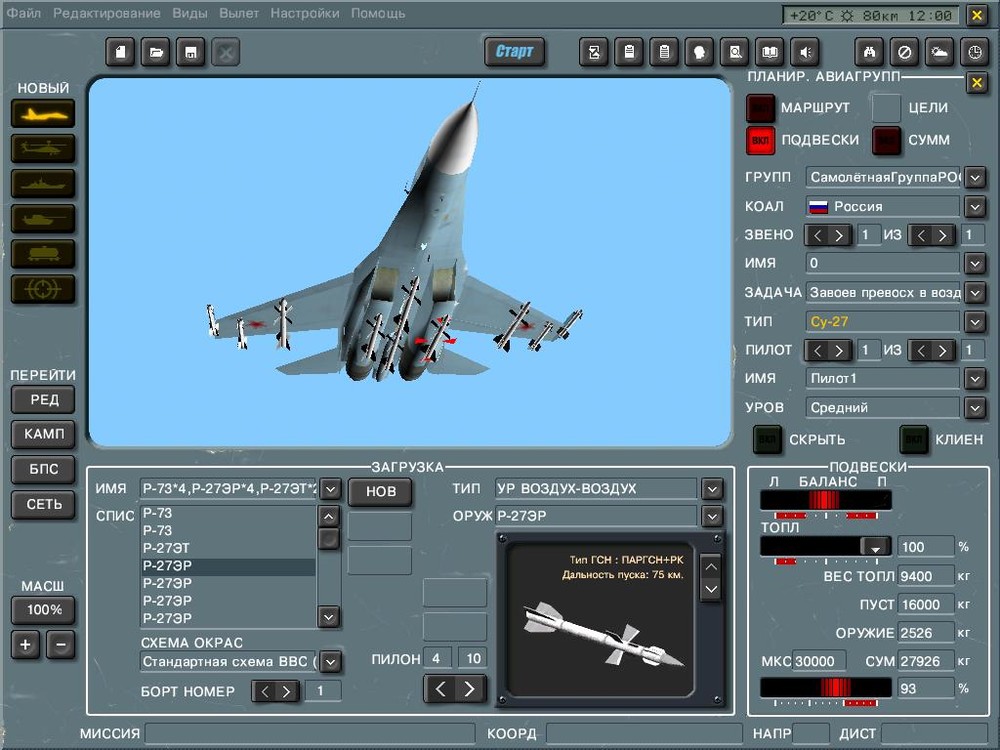Select the new ship group icon
The width and height of the screenshot is (1000, 750).
[43, 184]
